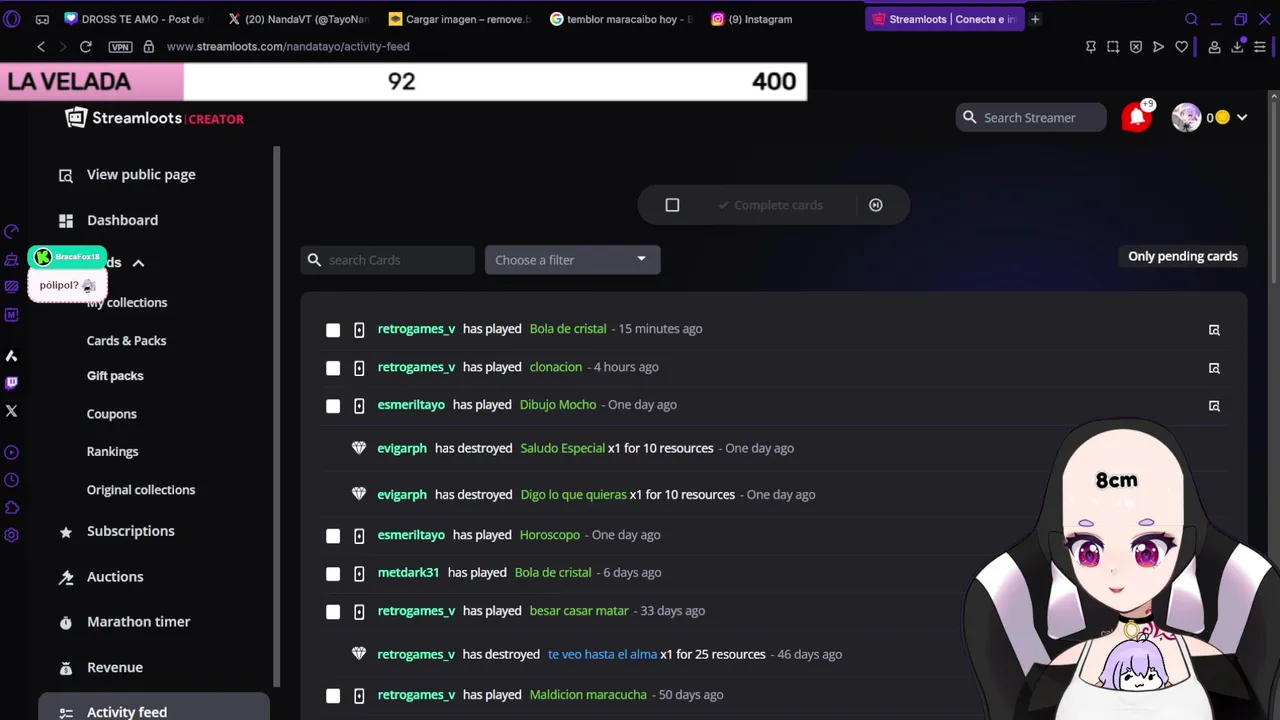This screenshot has height=720, width=1280.
Task: Collapse the Cards section chevron in sidebar
Action: tap(138, 263)
